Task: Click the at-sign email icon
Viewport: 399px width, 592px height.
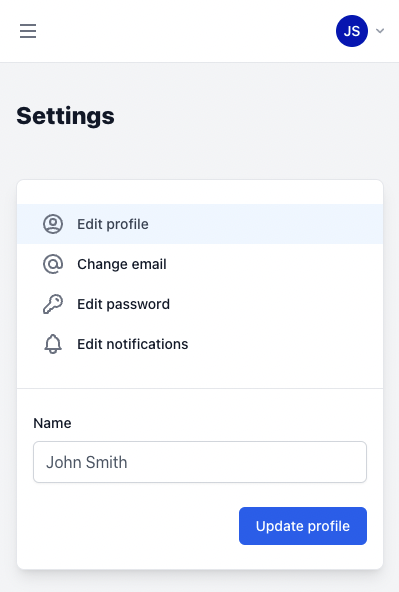Action: click(x=53, y=264)
